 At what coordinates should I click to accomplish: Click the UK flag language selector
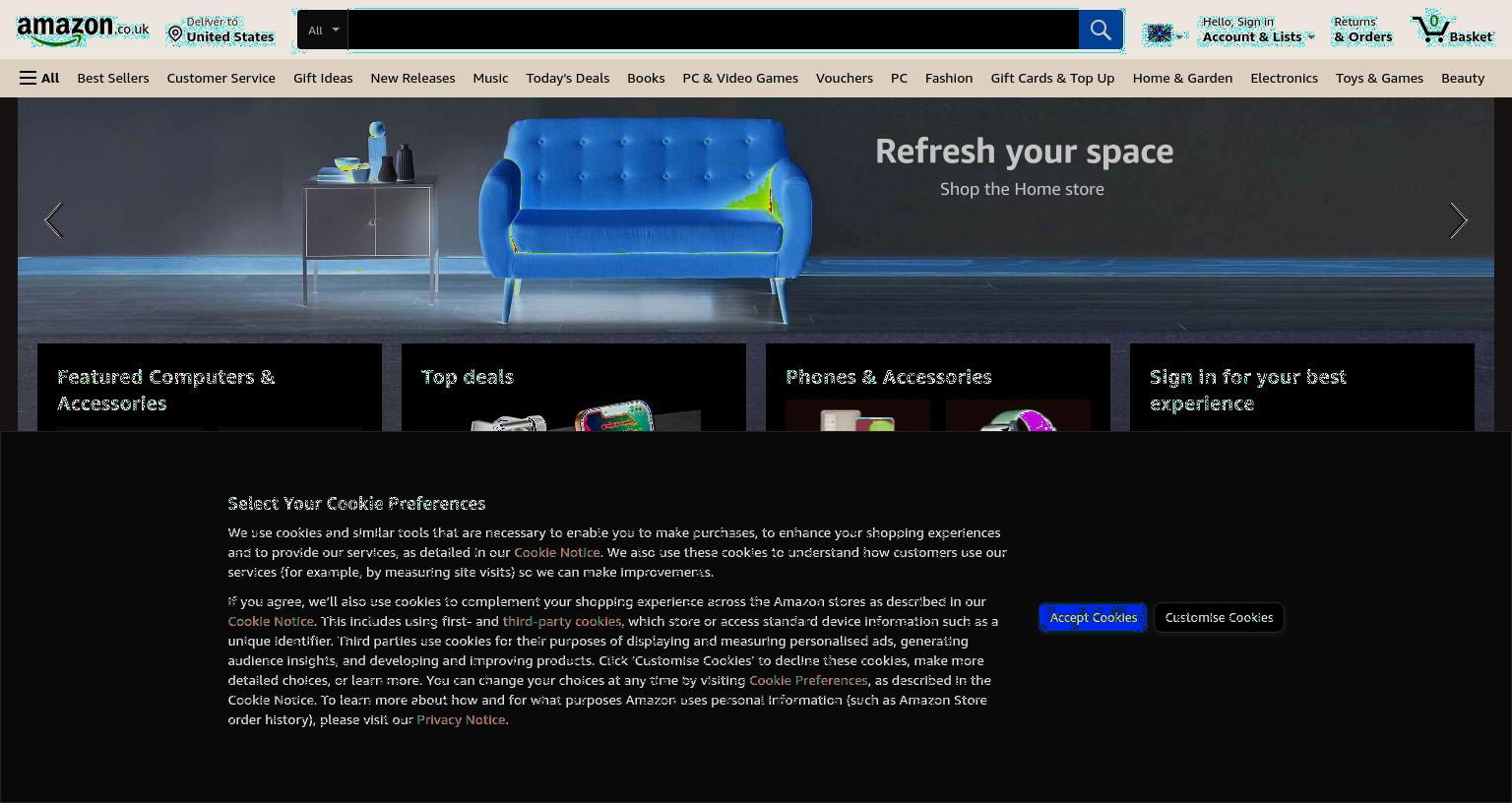pos(1165,34)
